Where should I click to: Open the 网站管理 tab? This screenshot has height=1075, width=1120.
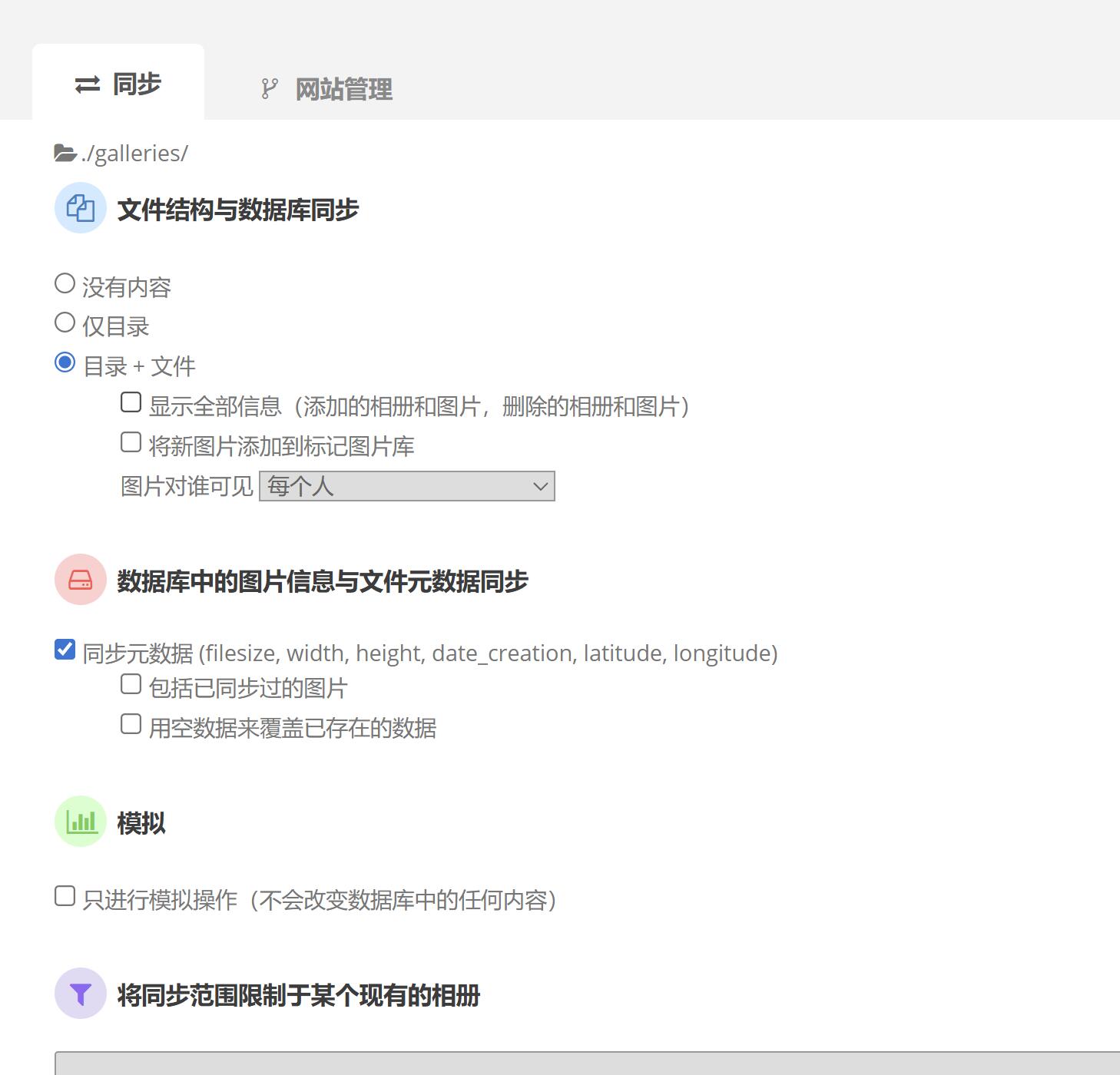(343, 89)
